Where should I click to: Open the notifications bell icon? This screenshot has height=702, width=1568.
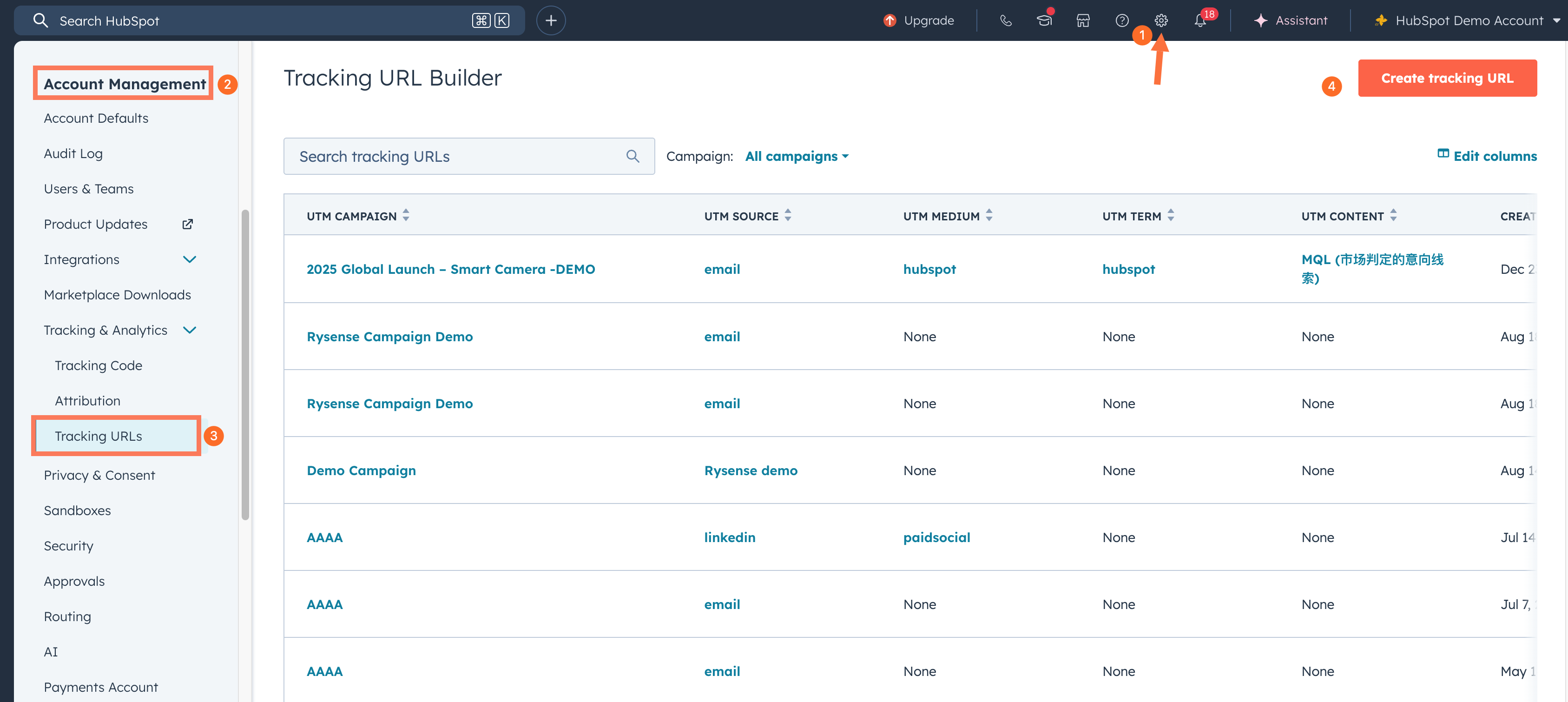coord(1200,21)
